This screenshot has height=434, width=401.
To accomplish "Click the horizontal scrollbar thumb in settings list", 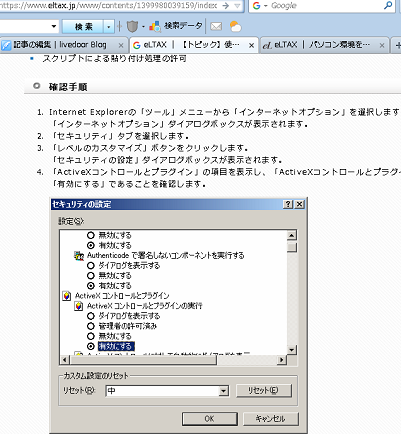I will (143, 360).
